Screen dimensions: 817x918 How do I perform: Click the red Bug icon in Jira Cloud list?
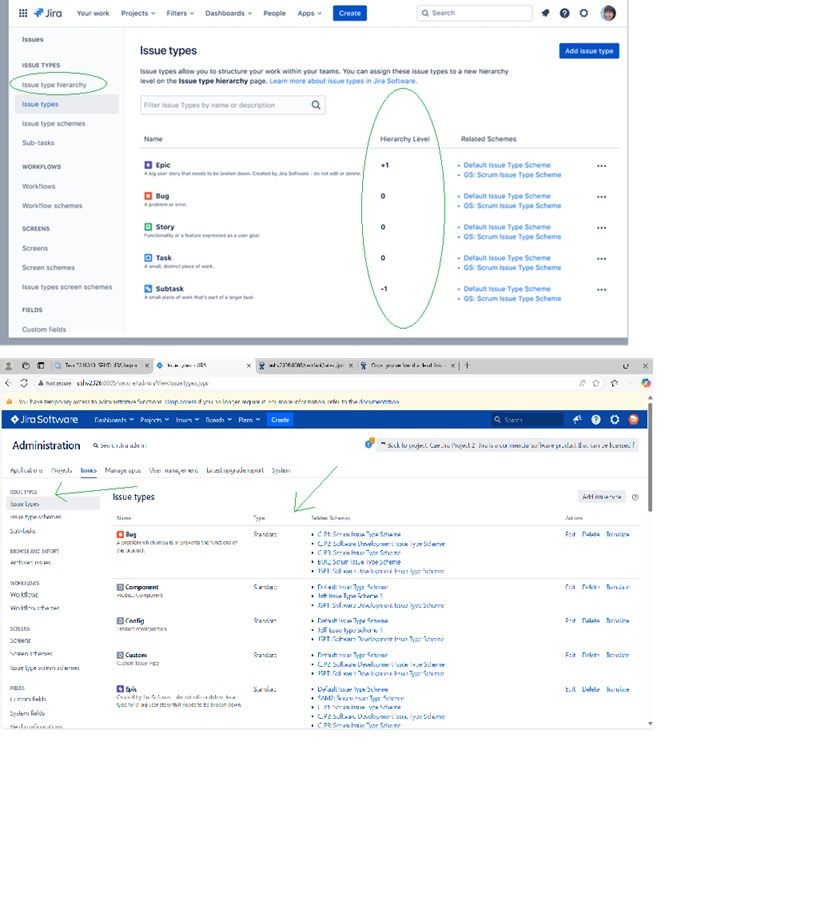tap(148, 196)
